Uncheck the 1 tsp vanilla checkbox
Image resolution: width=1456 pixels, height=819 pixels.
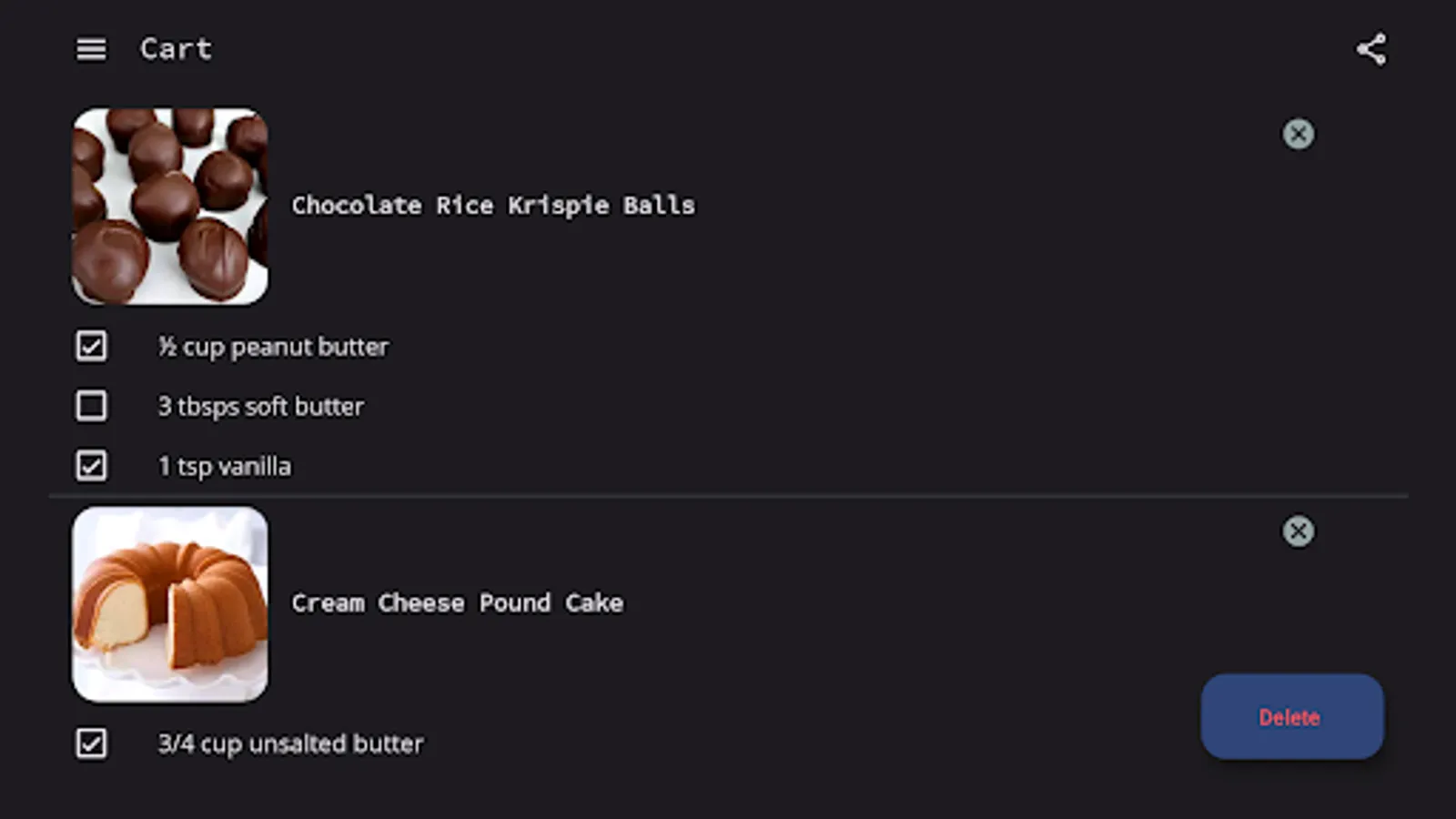[91, 466]
